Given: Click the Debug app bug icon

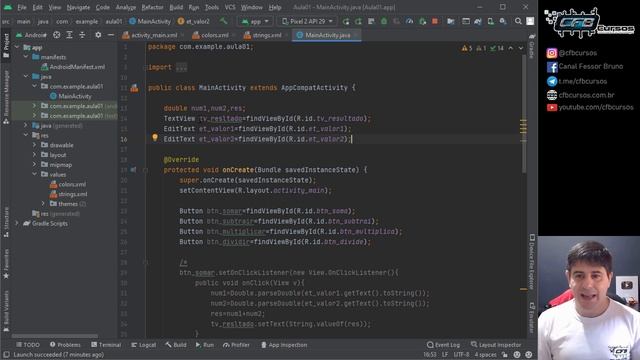Looking at the screenshot, I should tap(384, 21).
